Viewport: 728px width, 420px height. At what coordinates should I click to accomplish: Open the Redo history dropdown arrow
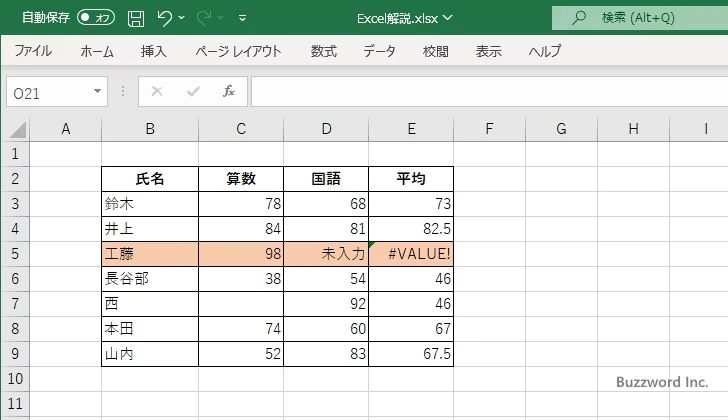pyautogui.click(x=221, y=18)
